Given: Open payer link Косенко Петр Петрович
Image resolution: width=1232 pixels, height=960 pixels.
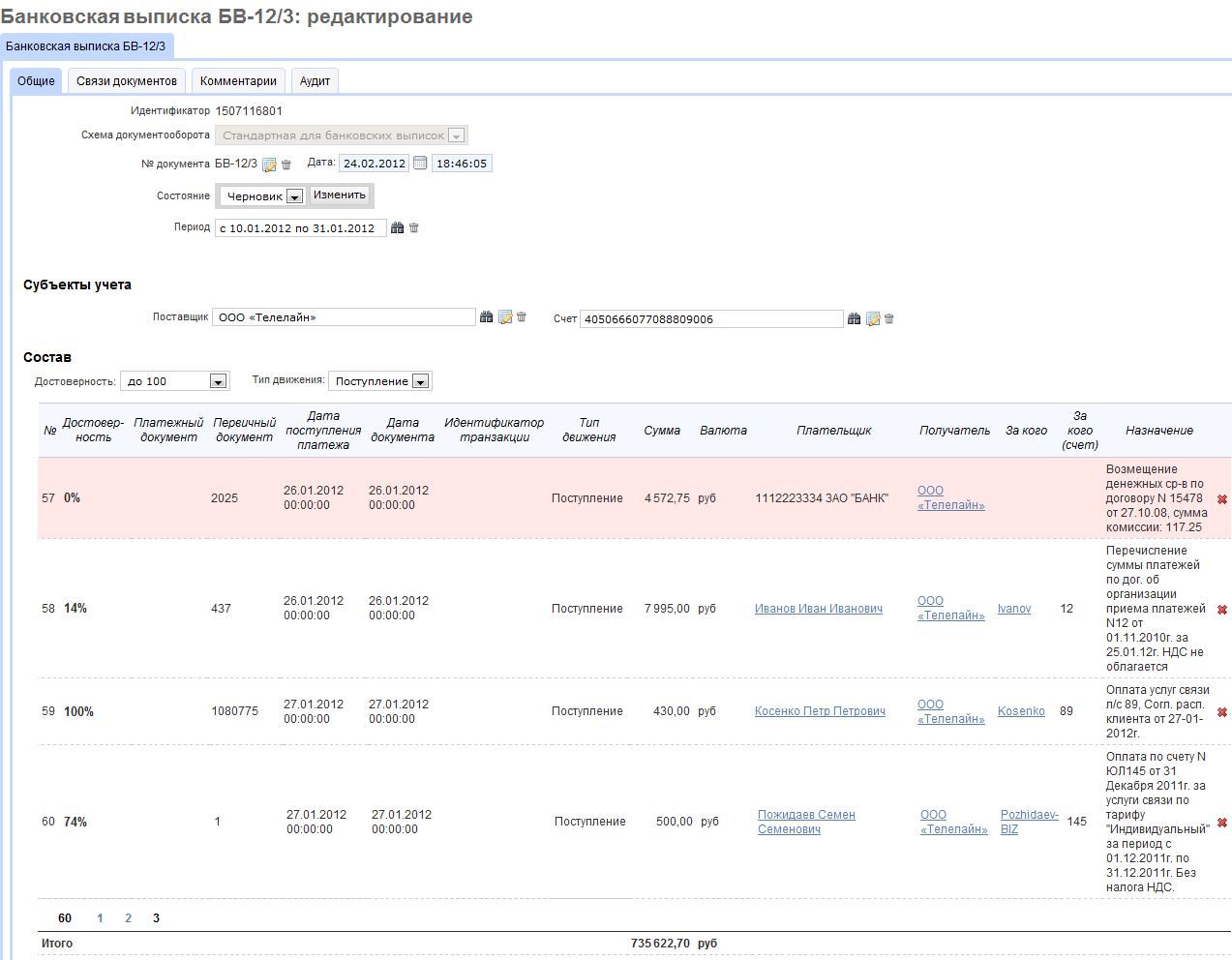Looking at the screenshot, I should (820, 711).
